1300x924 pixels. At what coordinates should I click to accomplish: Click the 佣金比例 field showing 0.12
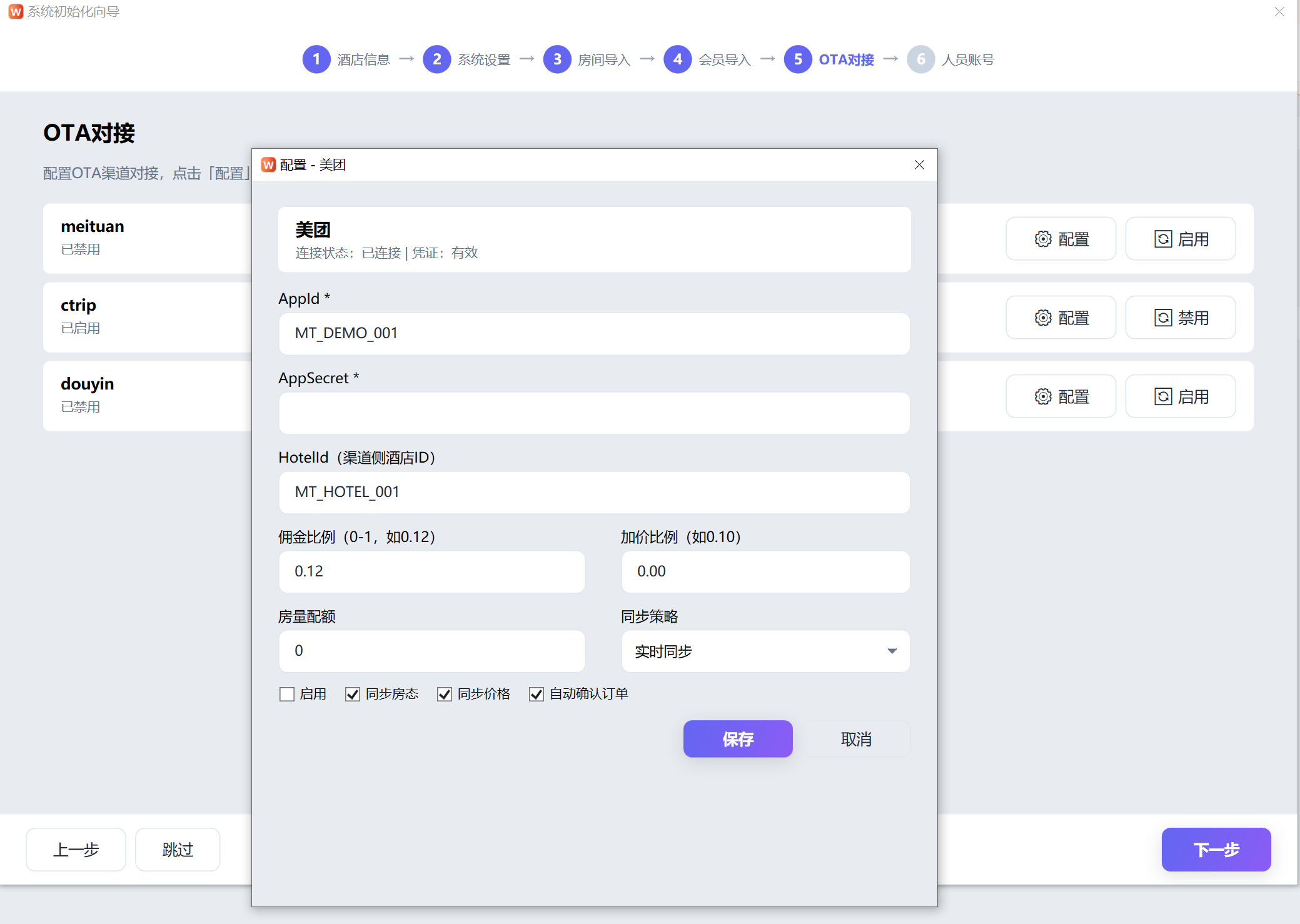[431, 572]
